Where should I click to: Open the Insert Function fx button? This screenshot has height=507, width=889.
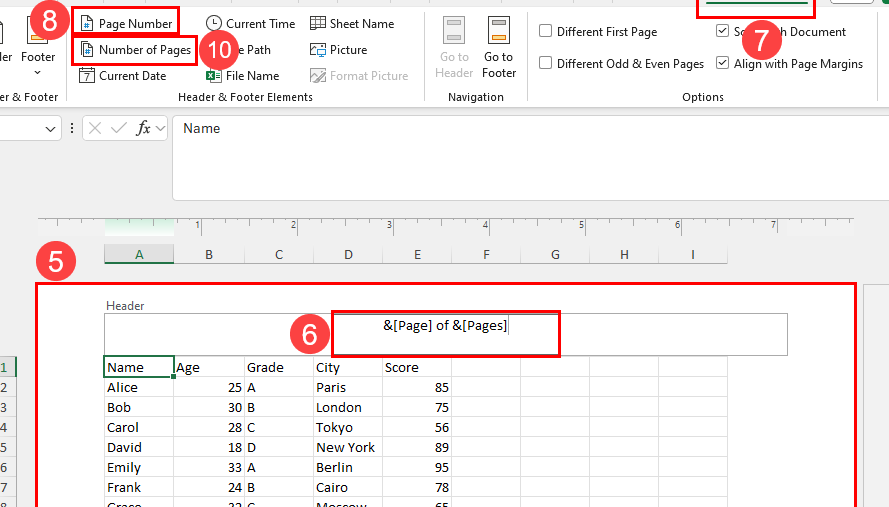pos(143,129)
